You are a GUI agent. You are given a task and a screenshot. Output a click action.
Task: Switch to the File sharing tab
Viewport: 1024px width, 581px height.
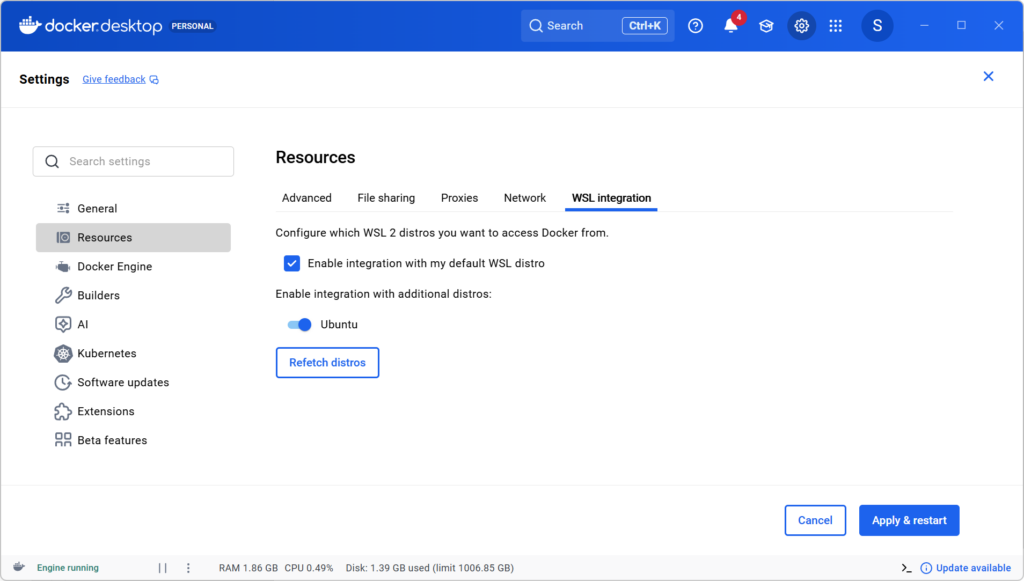point(386,198)
